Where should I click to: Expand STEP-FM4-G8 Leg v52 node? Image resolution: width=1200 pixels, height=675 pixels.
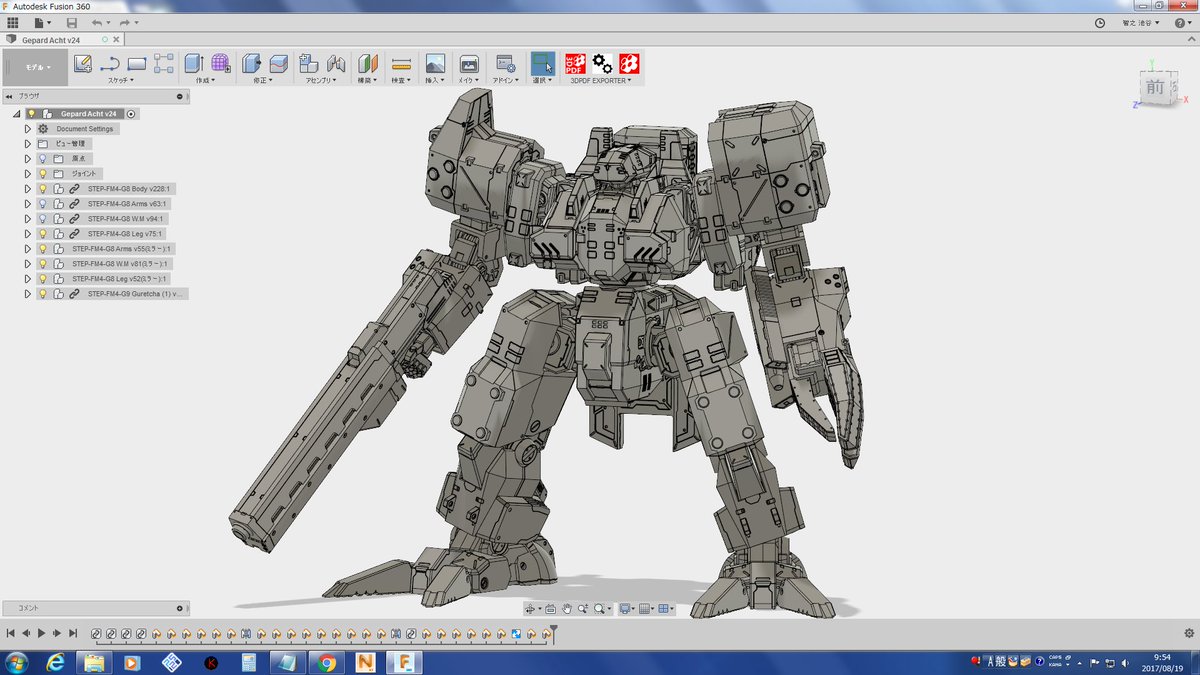[28, 279]
